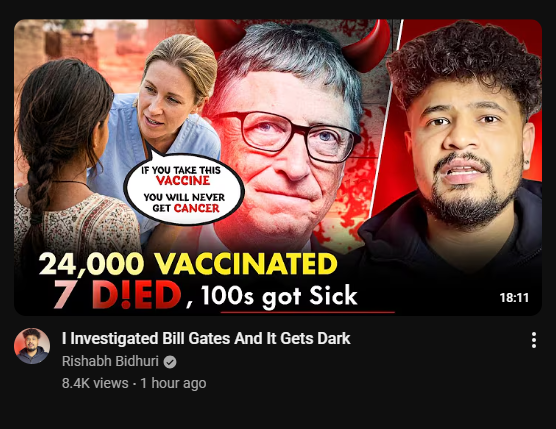The height and width of the screenshot is (429, 556).
Task: Click the '7 D!ED' red text
Action: 118,295
